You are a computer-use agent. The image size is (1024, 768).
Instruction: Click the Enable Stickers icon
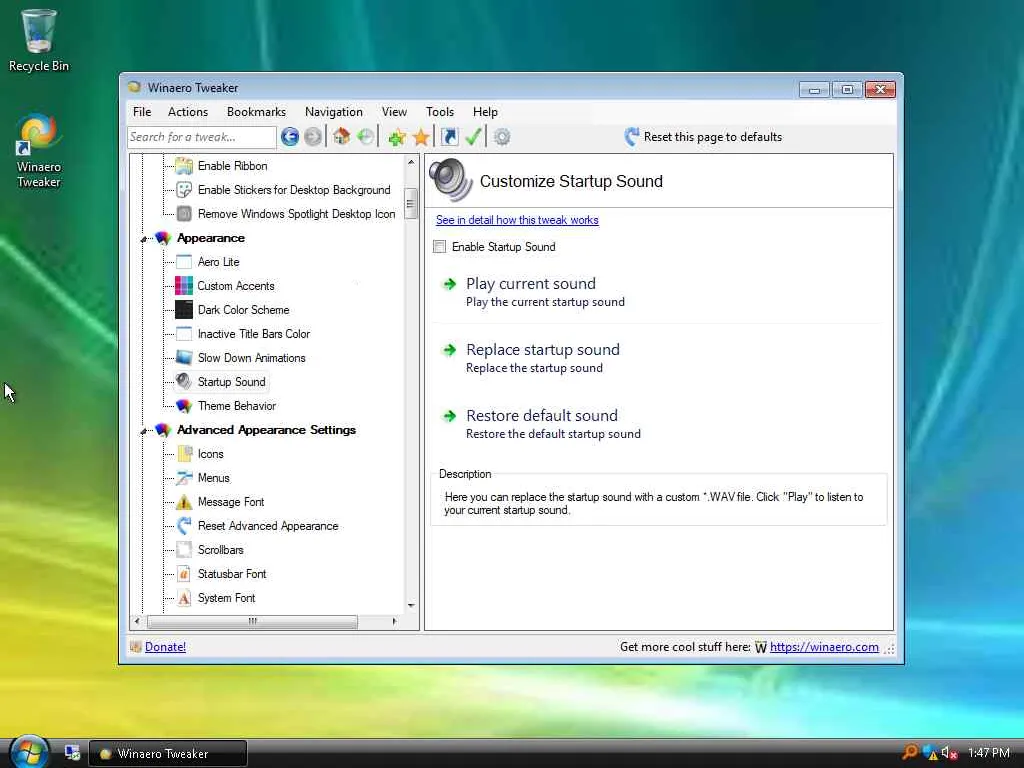point(184,190)
